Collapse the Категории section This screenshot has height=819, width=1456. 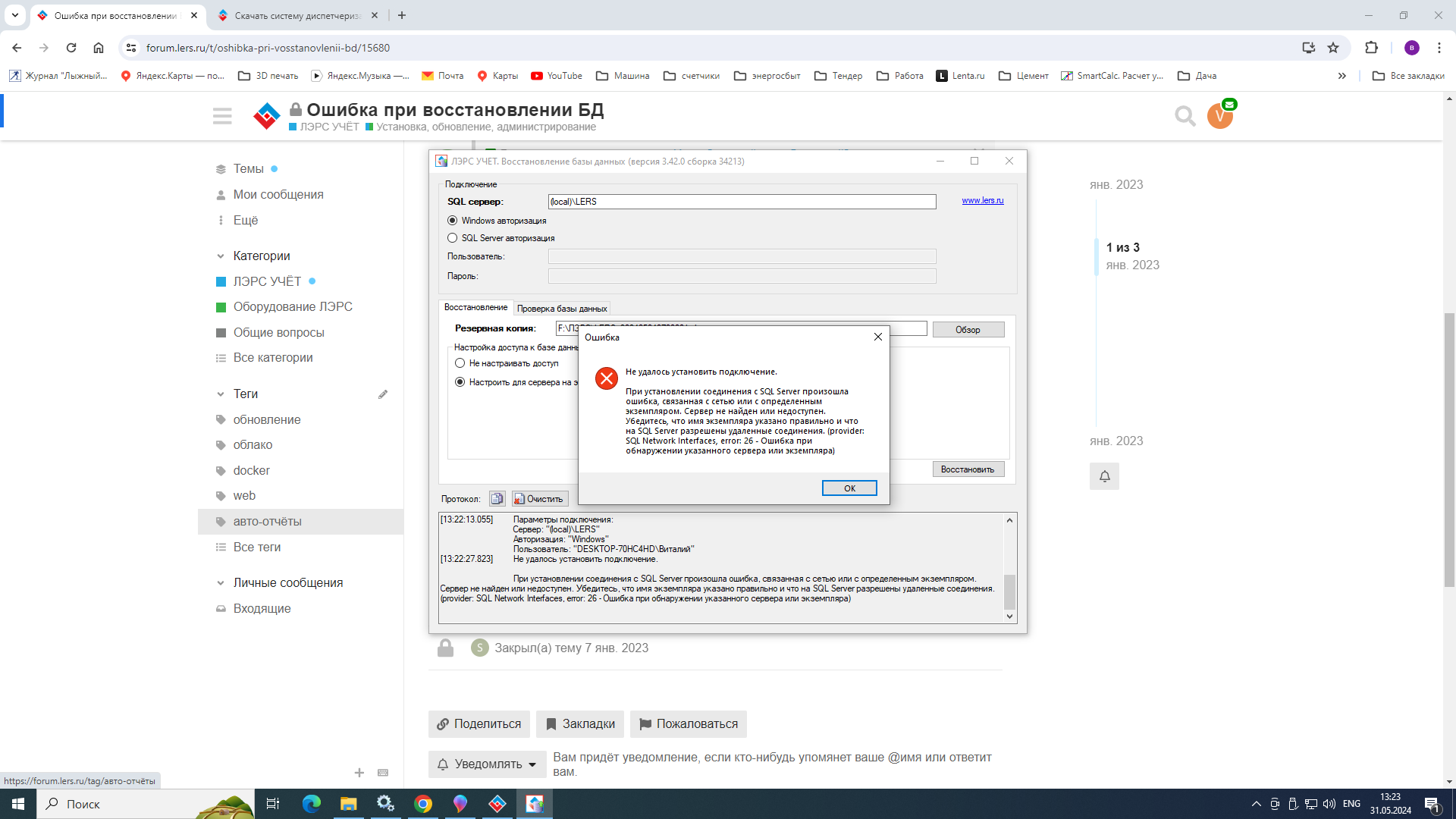(x=221, y=256)
